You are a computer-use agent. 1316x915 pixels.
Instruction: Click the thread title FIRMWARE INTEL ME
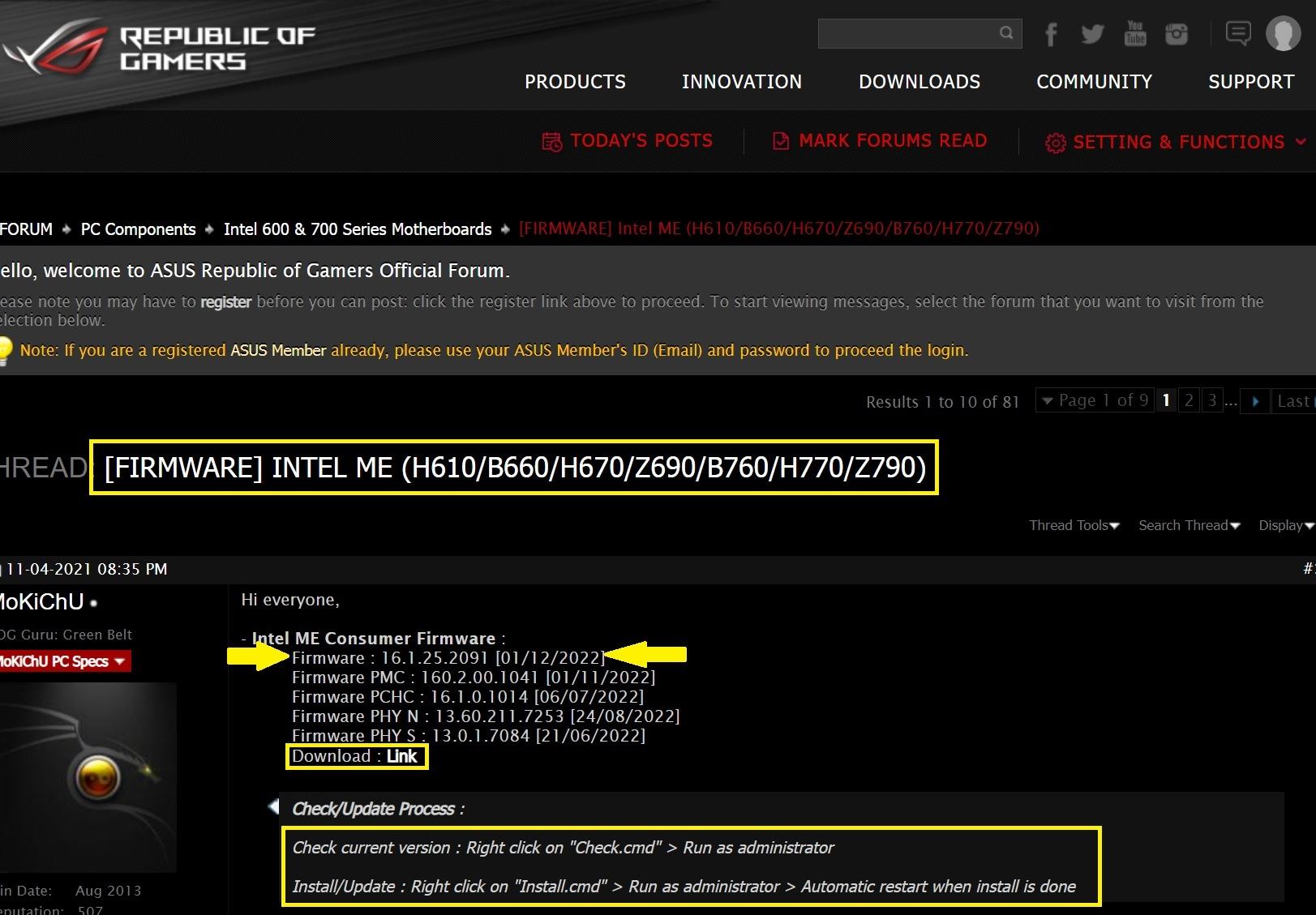(515, 468)
